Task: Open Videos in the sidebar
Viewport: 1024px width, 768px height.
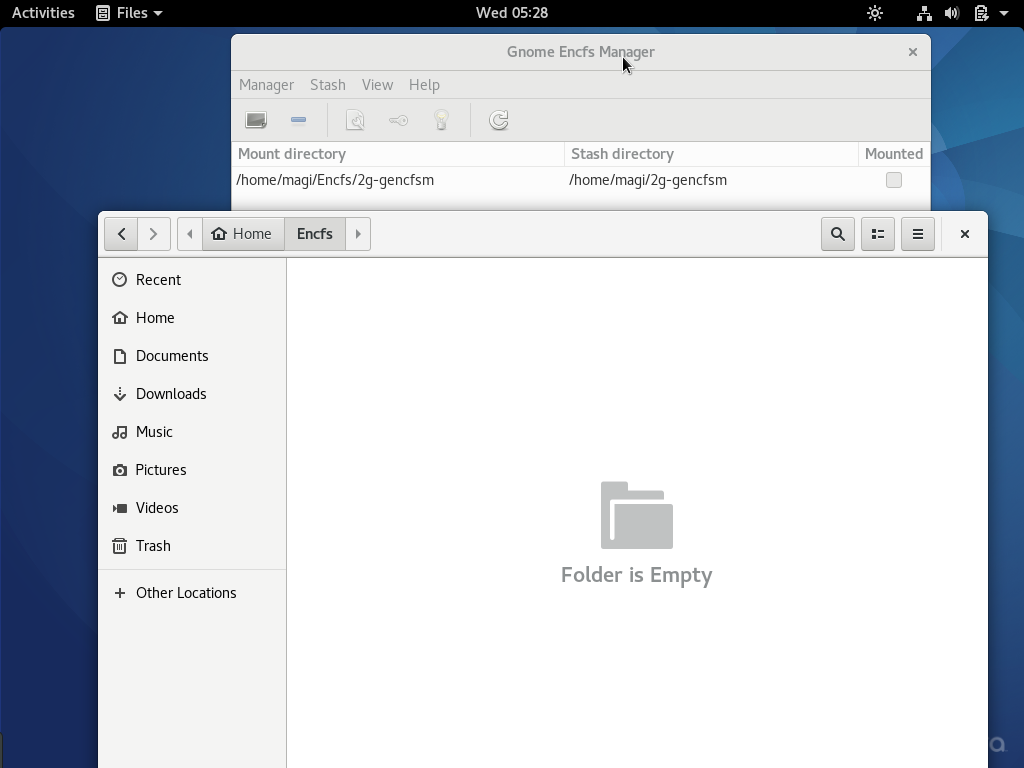Action: [192, 507]
